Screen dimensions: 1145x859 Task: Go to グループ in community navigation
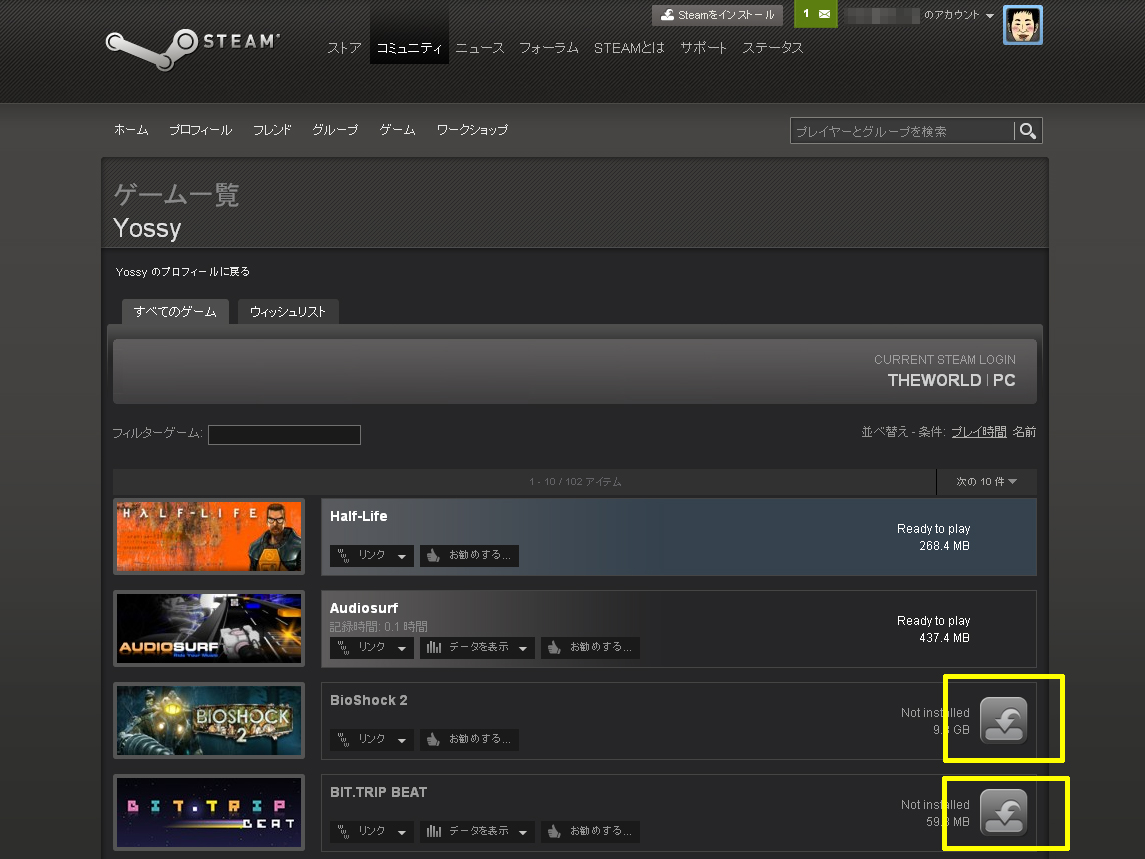(x=335, y=129)
